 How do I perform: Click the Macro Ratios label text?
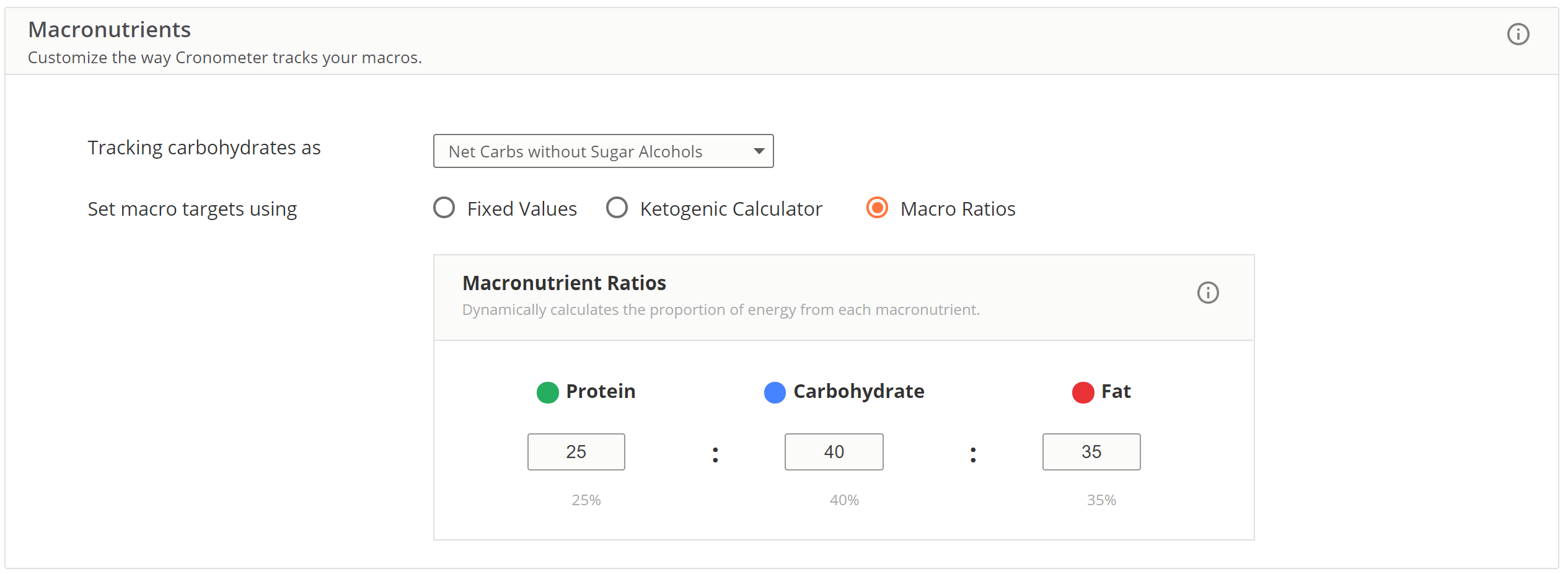click(958, 209)
